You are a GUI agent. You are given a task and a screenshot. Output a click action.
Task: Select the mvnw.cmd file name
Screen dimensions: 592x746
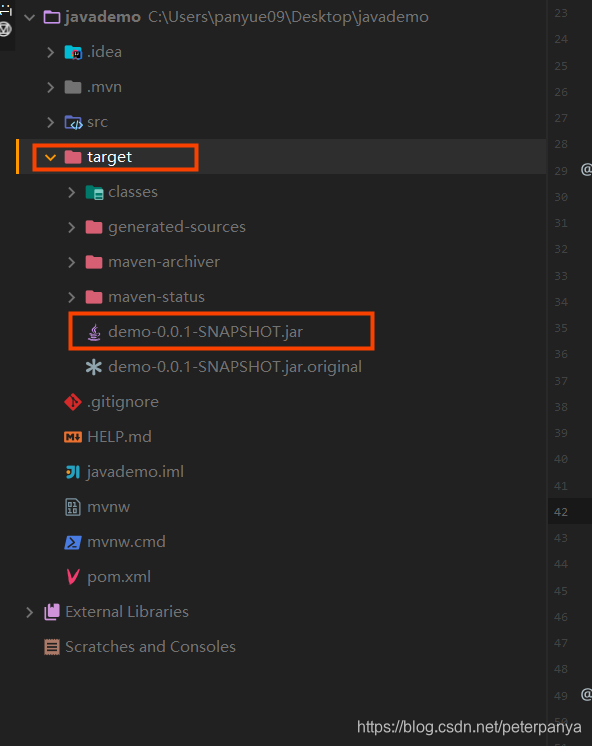(x=126, y=542)
